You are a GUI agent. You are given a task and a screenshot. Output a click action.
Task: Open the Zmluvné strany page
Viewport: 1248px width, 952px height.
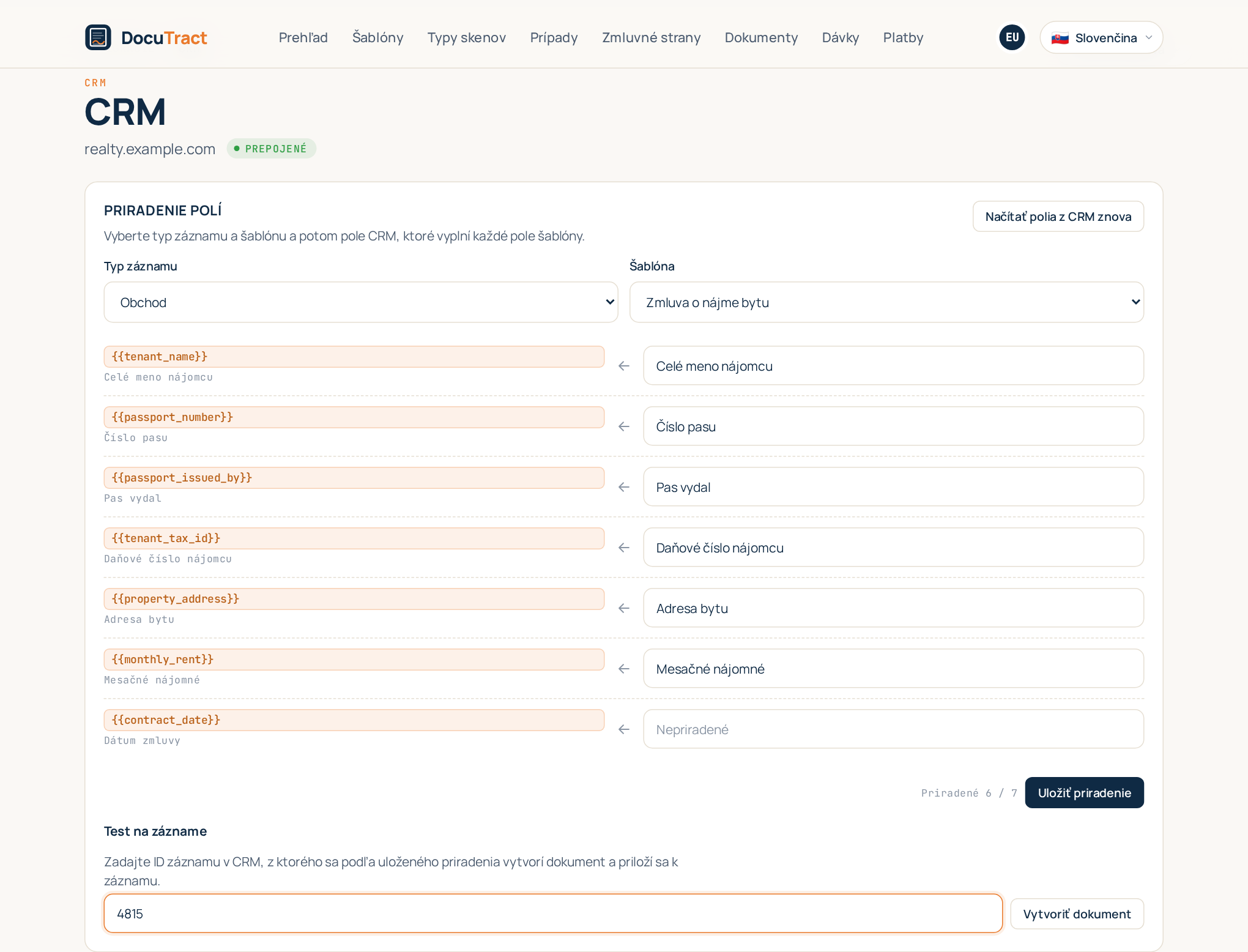651,37
